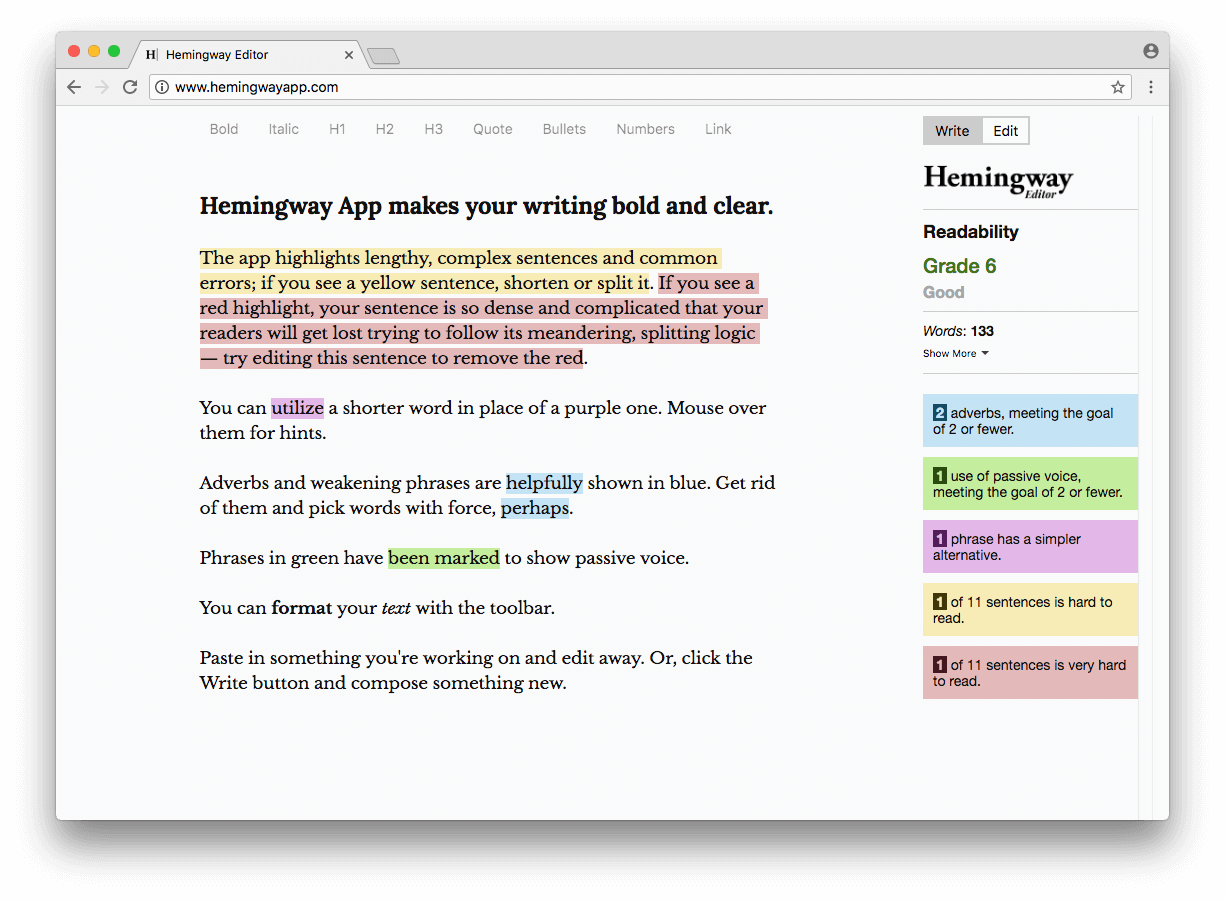Click the blue highlighted word 'helpfully'

point(544,483)
